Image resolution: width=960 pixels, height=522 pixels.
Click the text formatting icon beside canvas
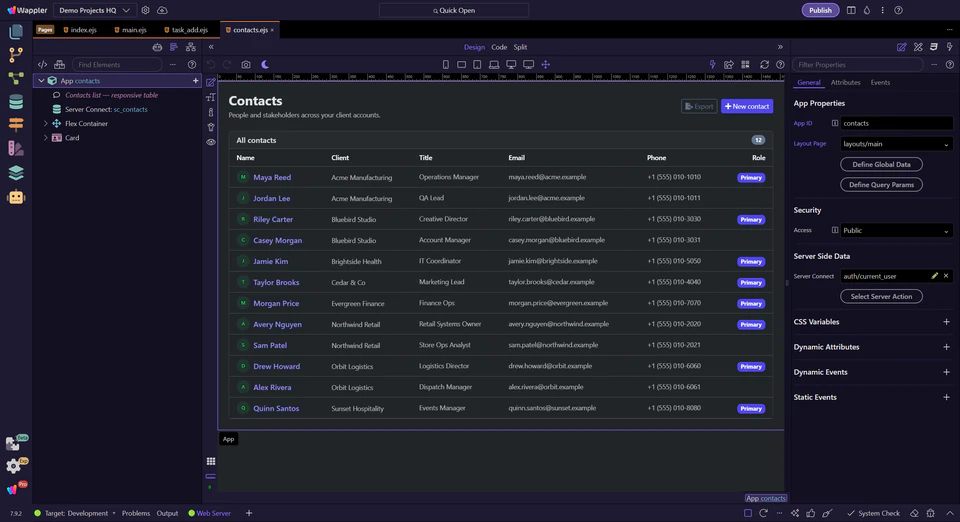[211, 97]
